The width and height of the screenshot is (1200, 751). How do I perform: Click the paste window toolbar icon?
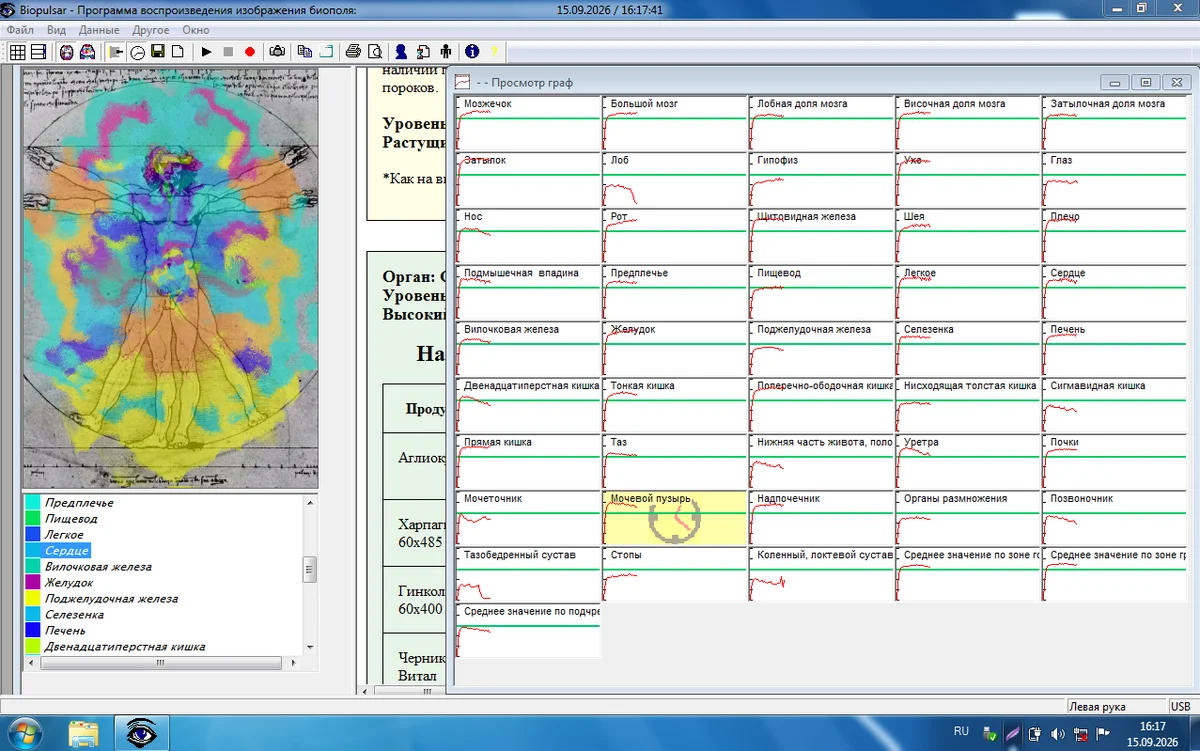click(x=326, y=51)
